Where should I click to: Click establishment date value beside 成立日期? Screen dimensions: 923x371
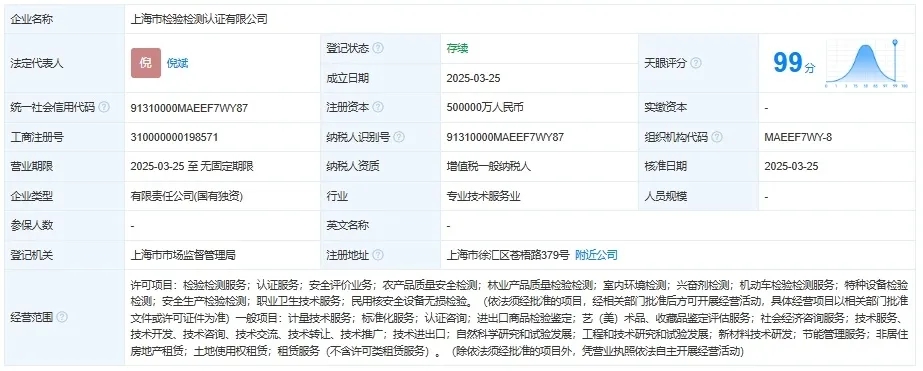[473, 78]
